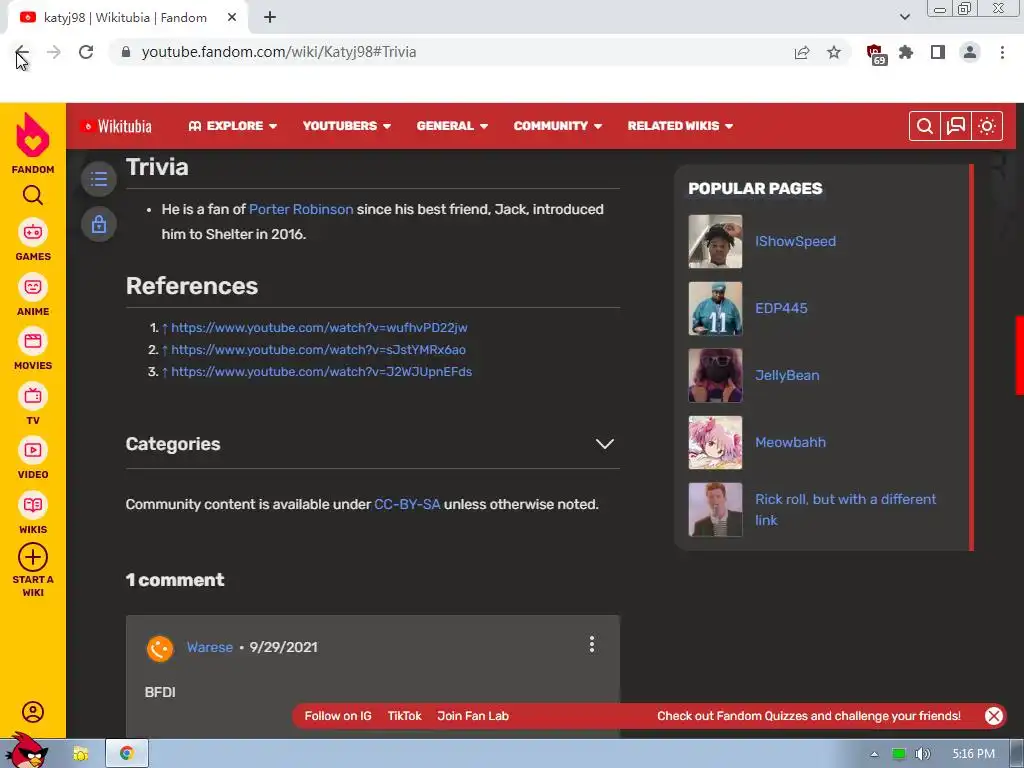Open IShowSpeed popular page link

coord(795,242)
